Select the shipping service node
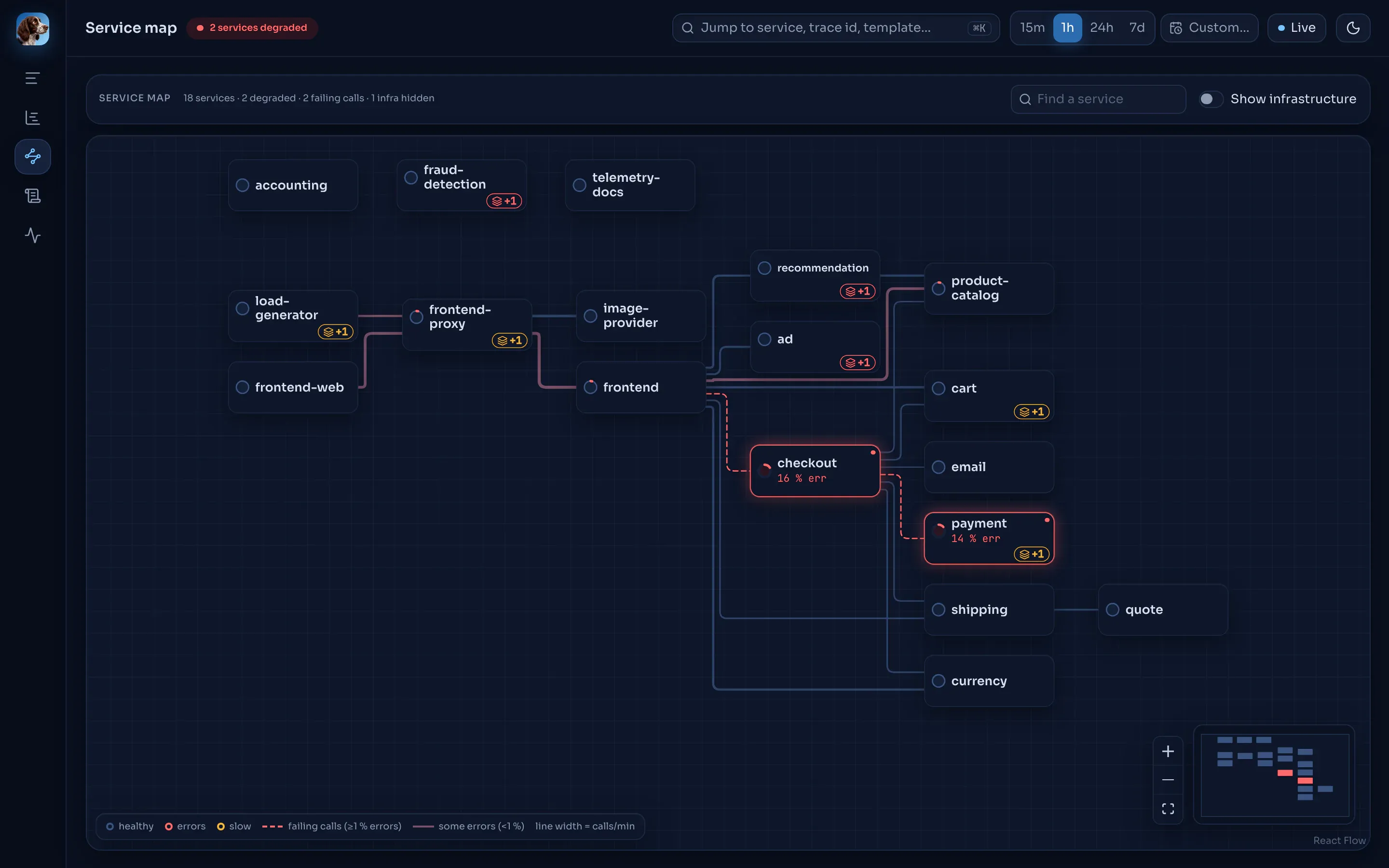The width and height of the screenshot is (1389, 868). (988, 610)
